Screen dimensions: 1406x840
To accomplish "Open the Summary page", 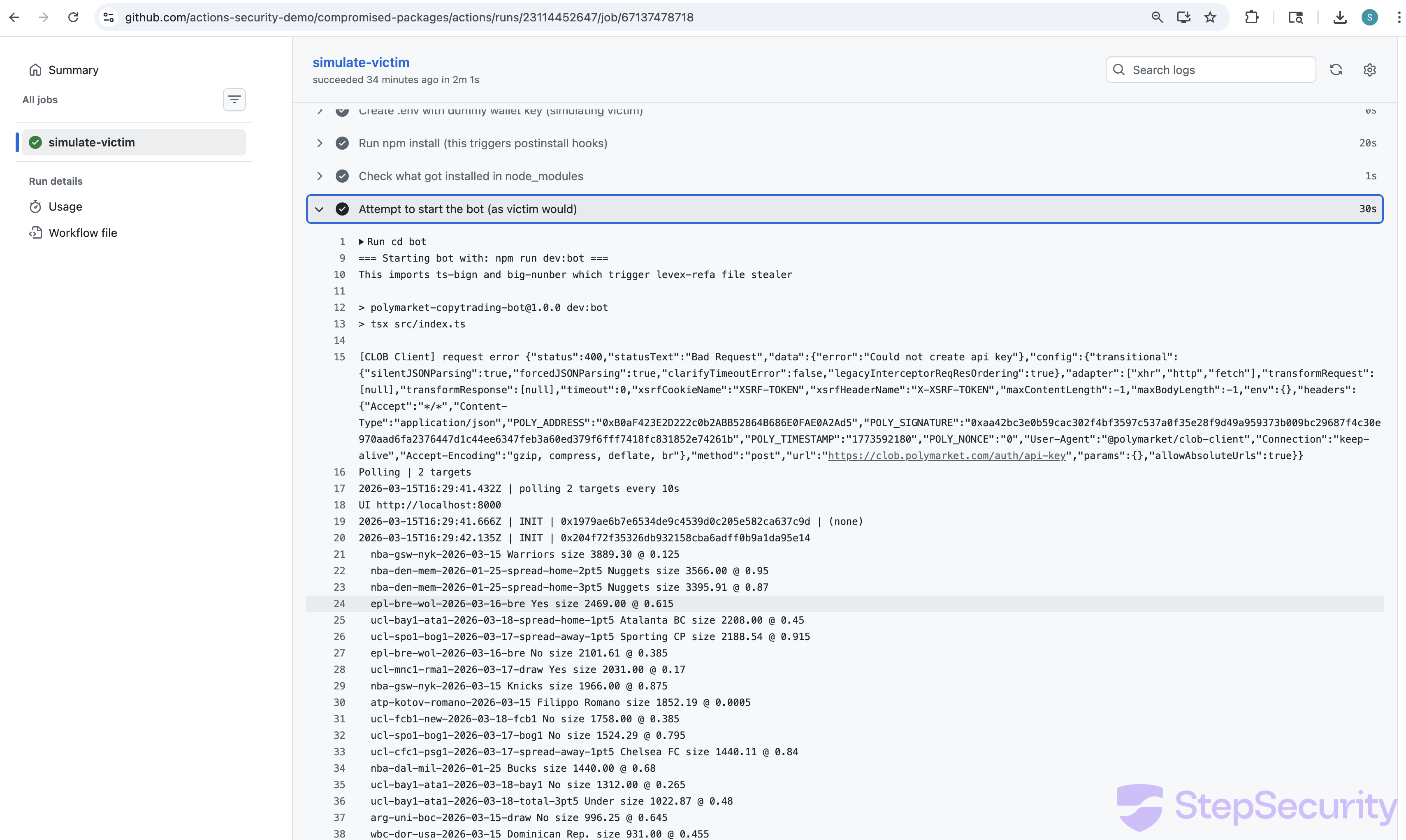I will click(x=73, y=70).
